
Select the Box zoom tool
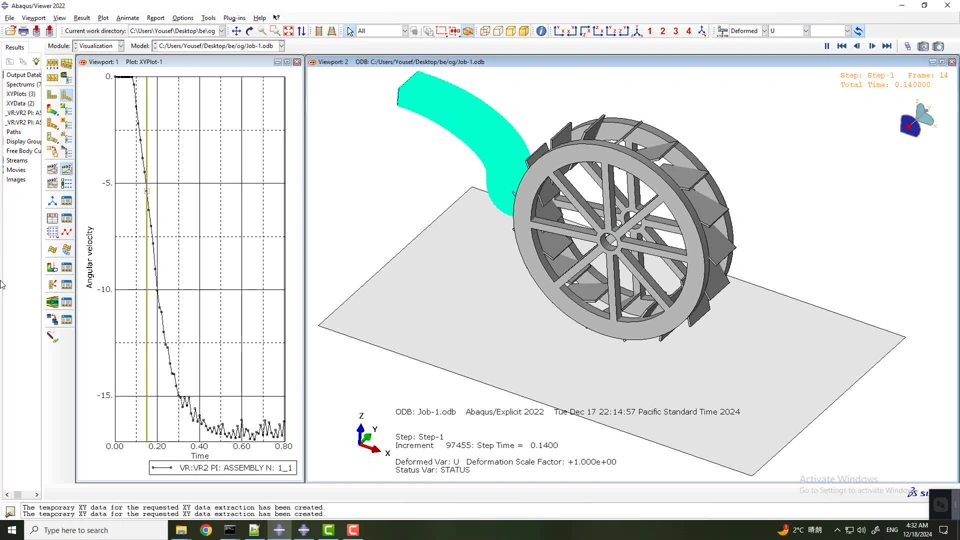coord(275,31)
